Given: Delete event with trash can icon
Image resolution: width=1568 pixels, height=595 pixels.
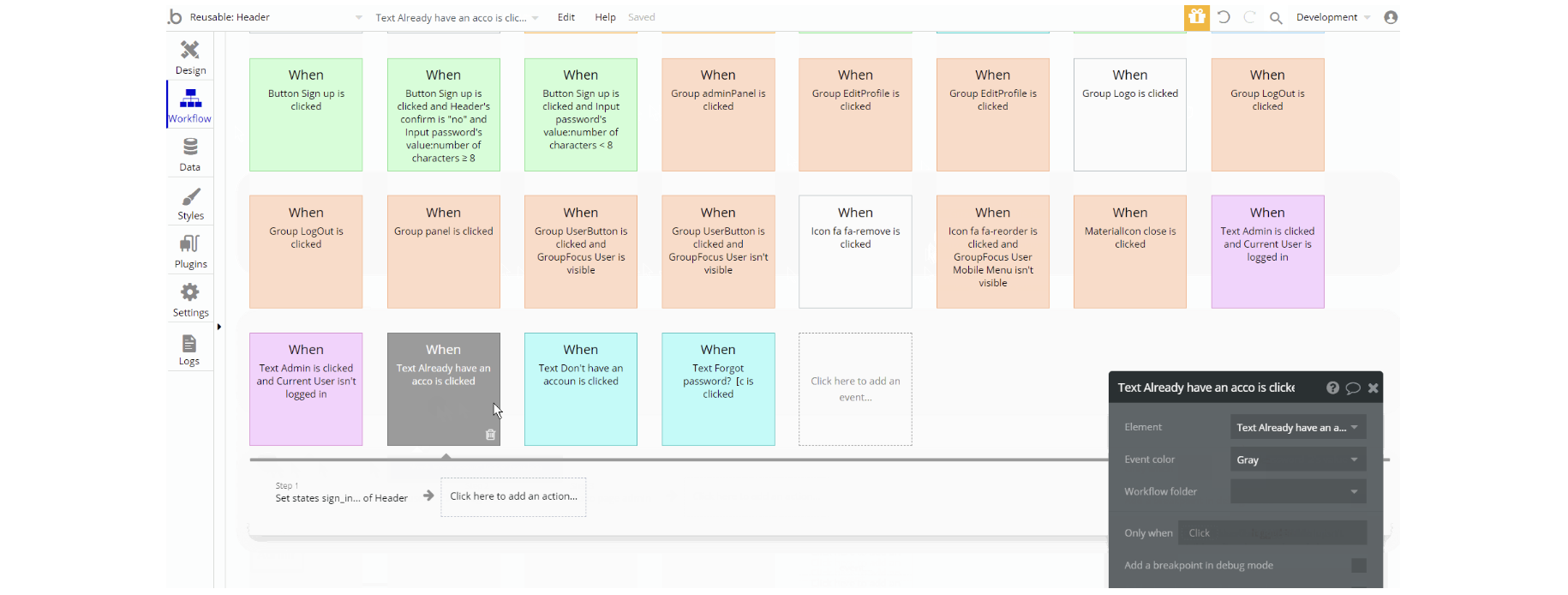Looking at the screenshot, I should pos(490,435).
